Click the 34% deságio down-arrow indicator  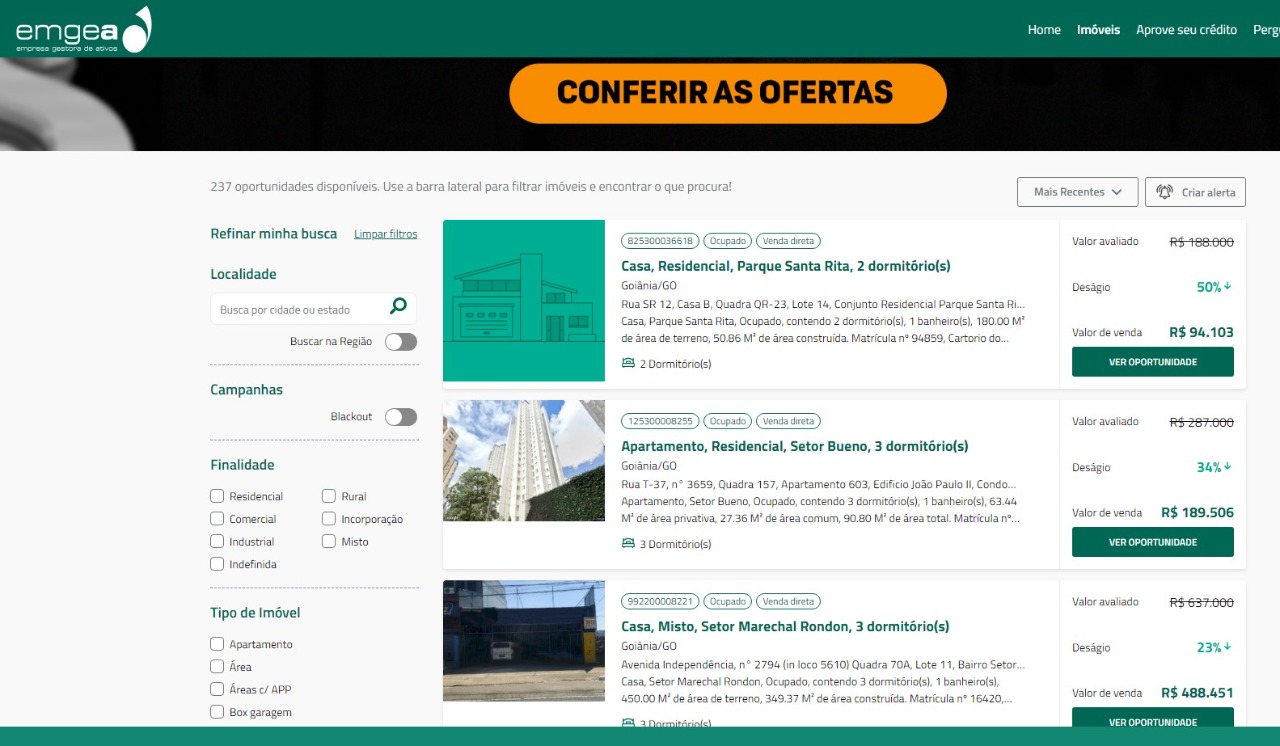(1227, 467)
